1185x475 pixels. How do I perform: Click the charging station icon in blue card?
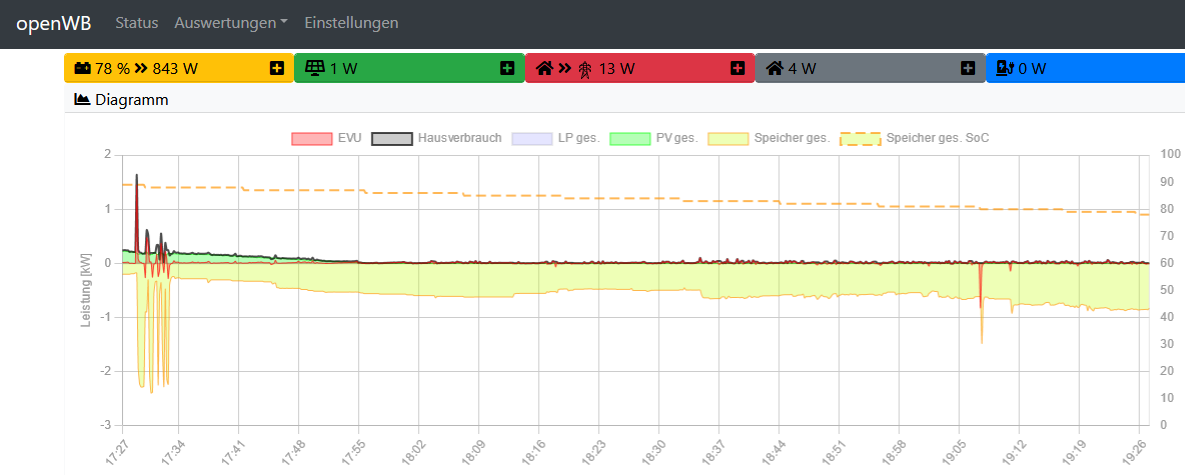(1004, 69)
